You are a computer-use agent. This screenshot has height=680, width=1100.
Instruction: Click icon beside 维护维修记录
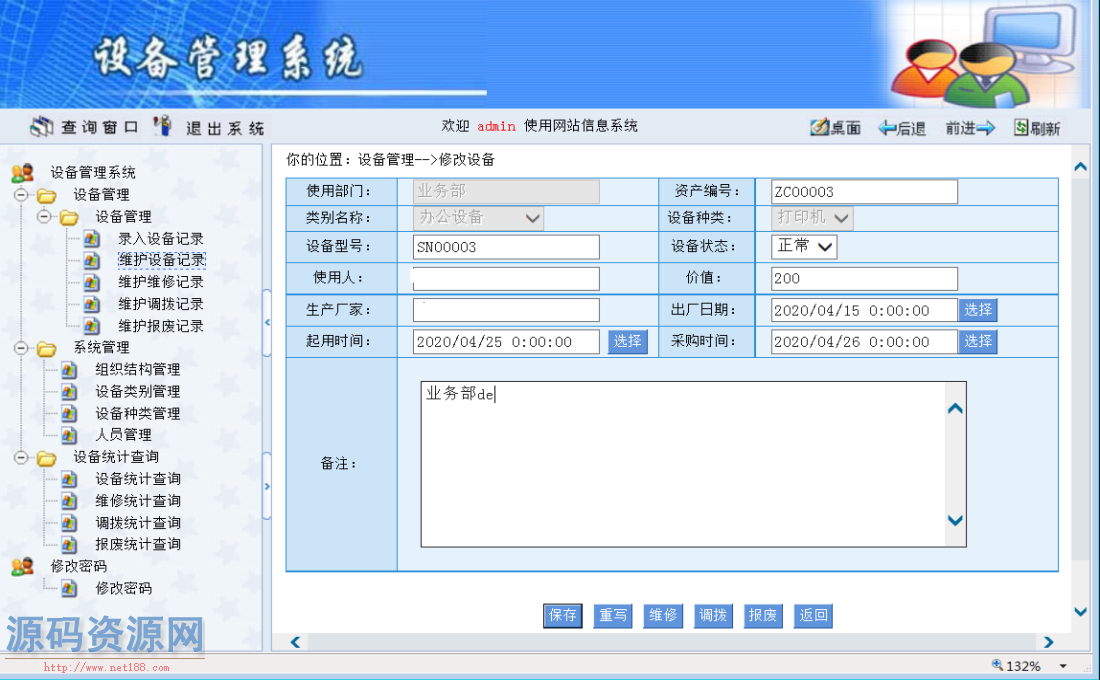91,282
